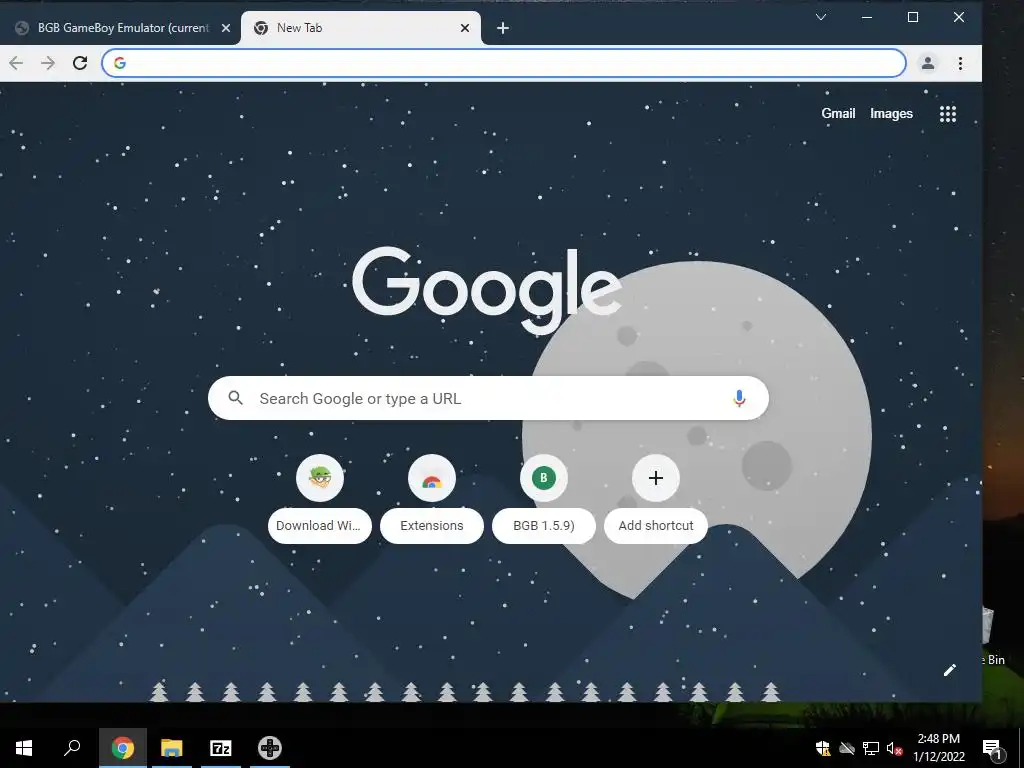Click the magnifier icon in search box
1024x768 pixels.
[236, 398]
